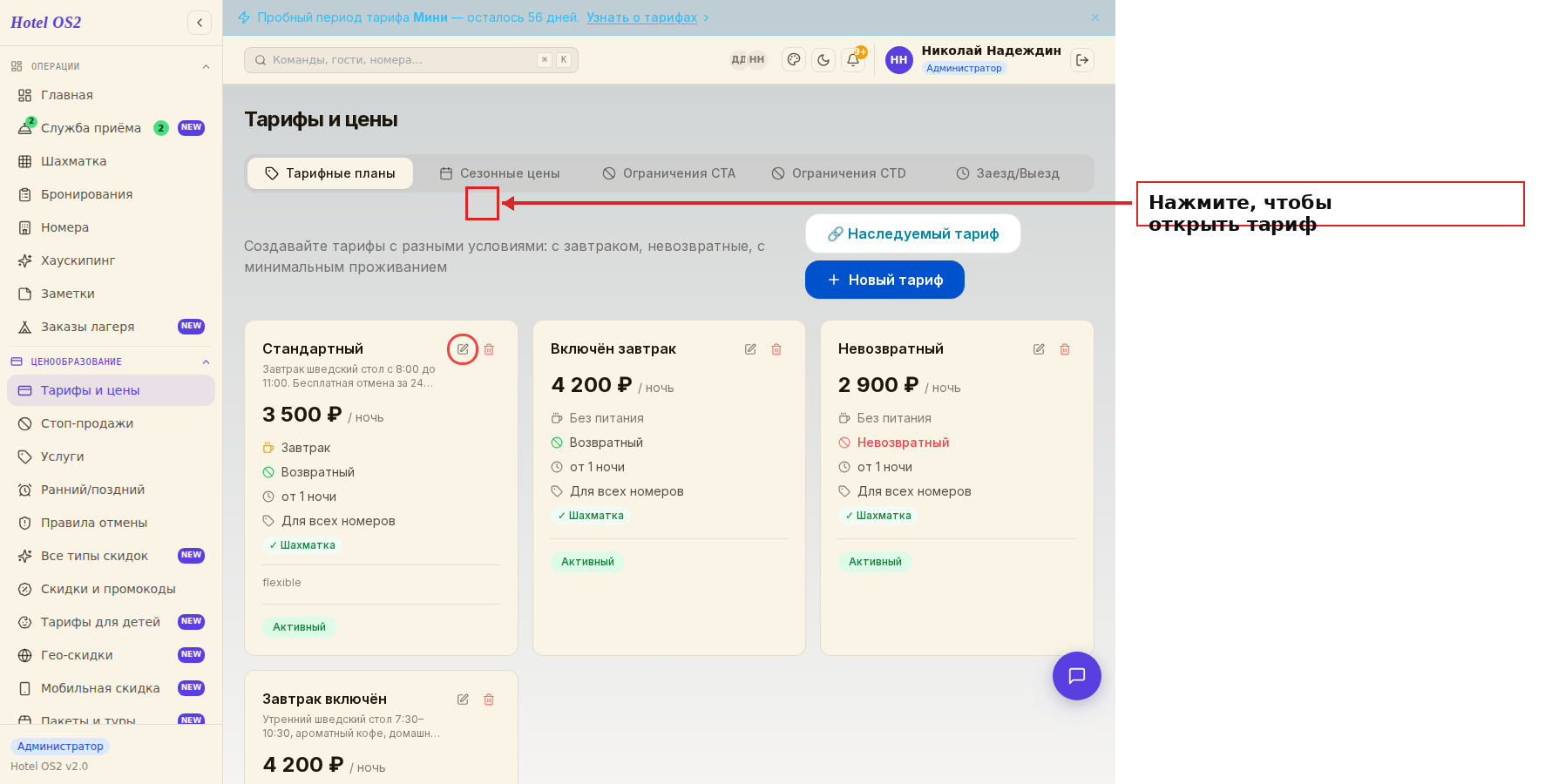This screenshot has width=1545, height=784.
Task: Toggle dark mode with moon icon
Action: (823, 60)
